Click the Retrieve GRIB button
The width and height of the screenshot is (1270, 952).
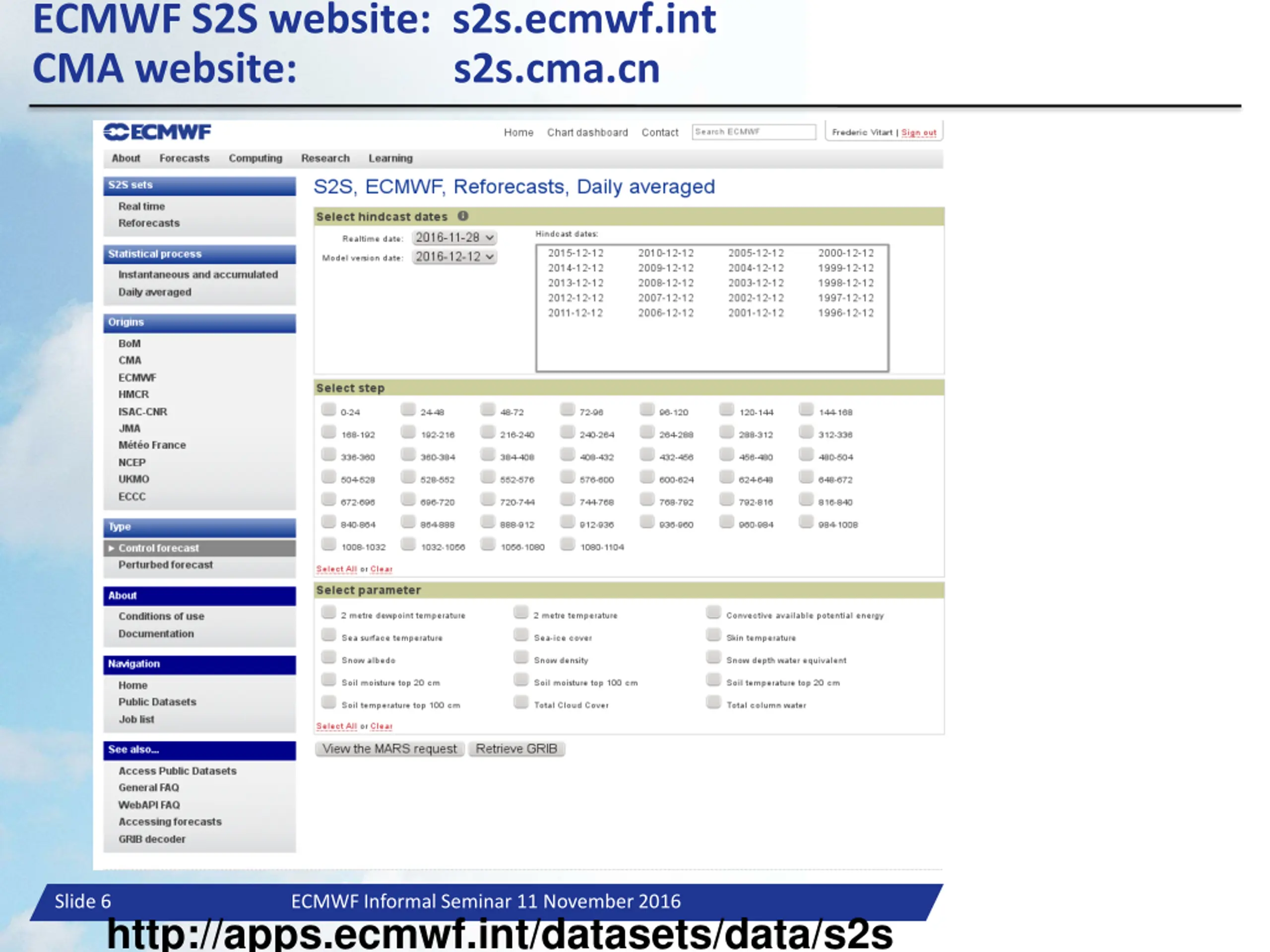[x=516, y=749]
